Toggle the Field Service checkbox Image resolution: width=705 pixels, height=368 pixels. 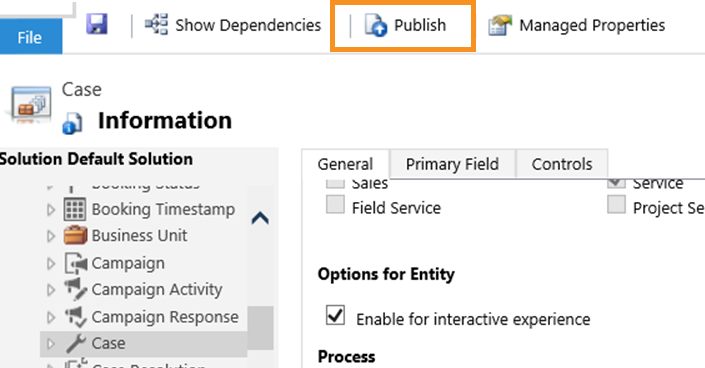tap(335, 205)
